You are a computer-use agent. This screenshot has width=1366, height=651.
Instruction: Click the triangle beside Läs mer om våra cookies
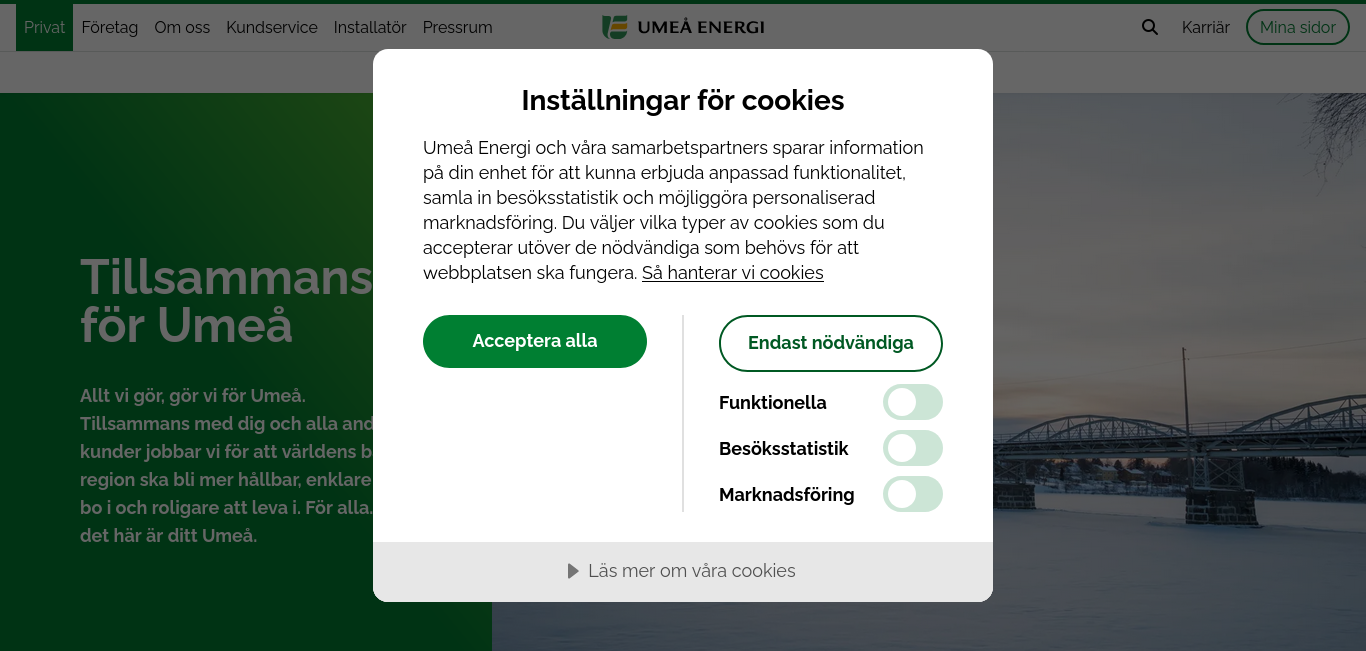point(573,571)
